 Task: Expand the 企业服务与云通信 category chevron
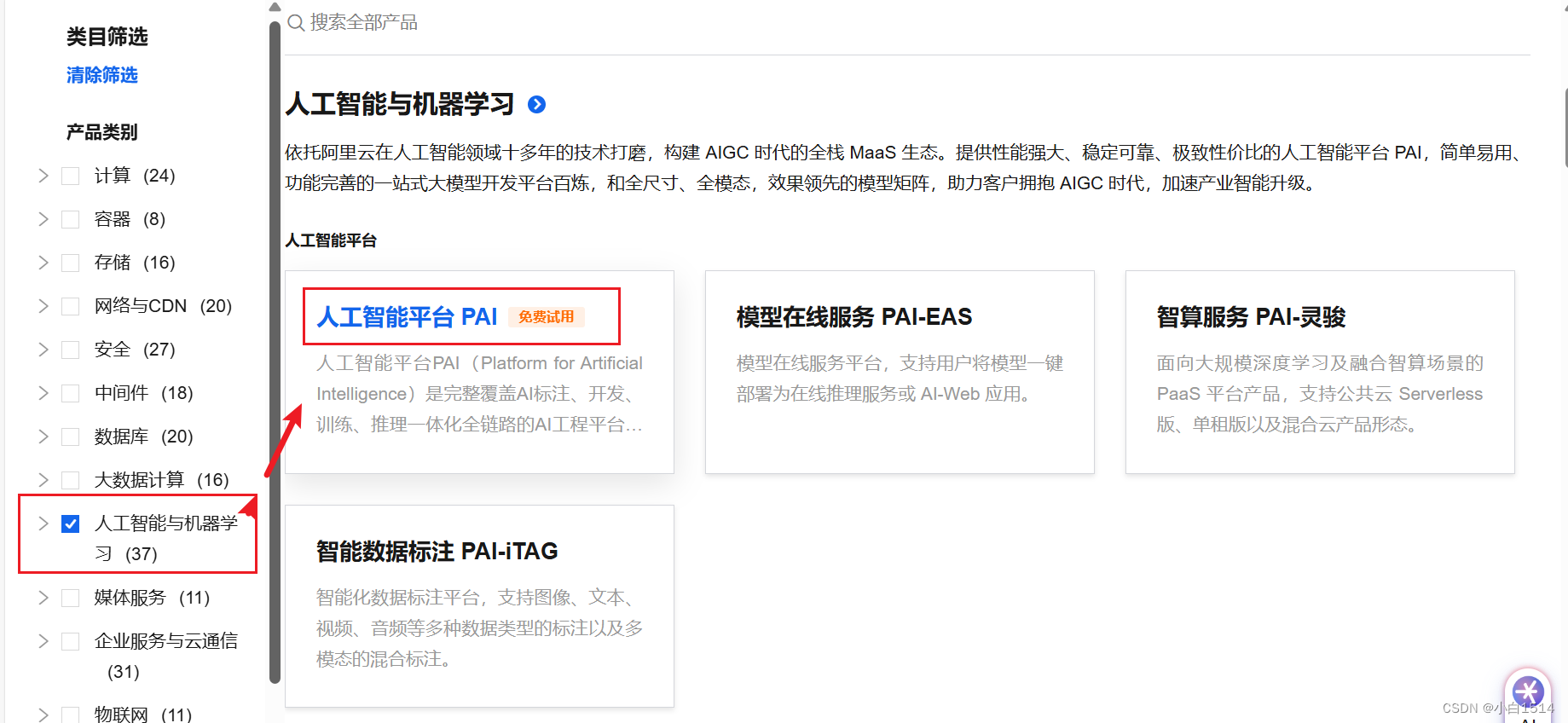(x=43, y=641)
